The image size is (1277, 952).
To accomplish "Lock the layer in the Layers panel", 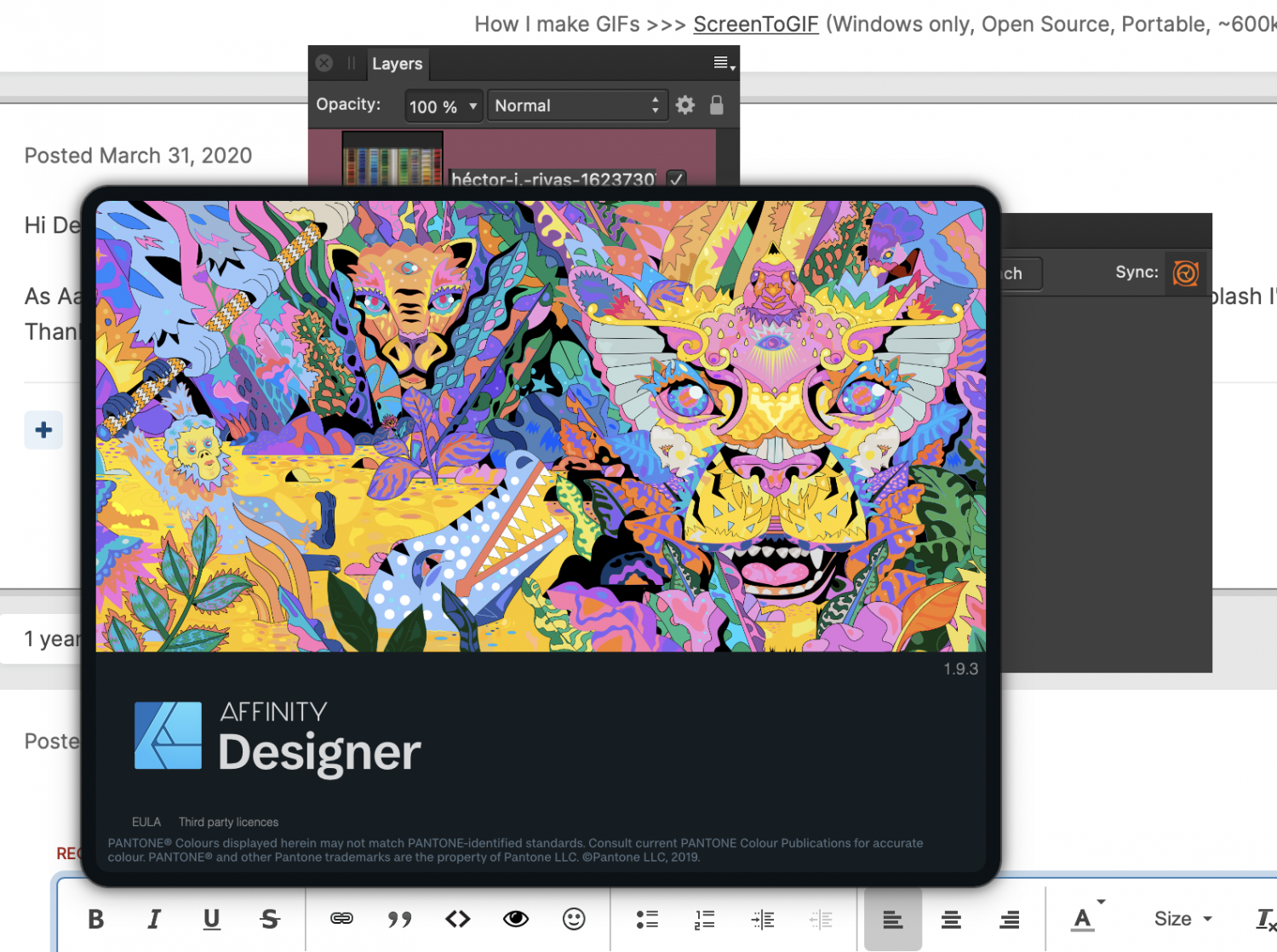I will 716,105.
